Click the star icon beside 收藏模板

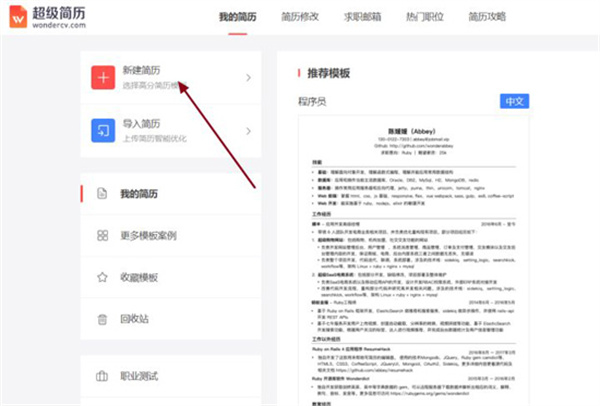point(102,277)
